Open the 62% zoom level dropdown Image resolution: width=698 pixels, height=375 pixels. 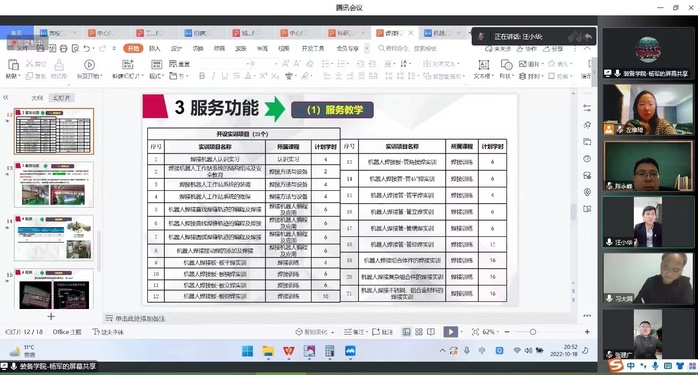coord(490,332)
